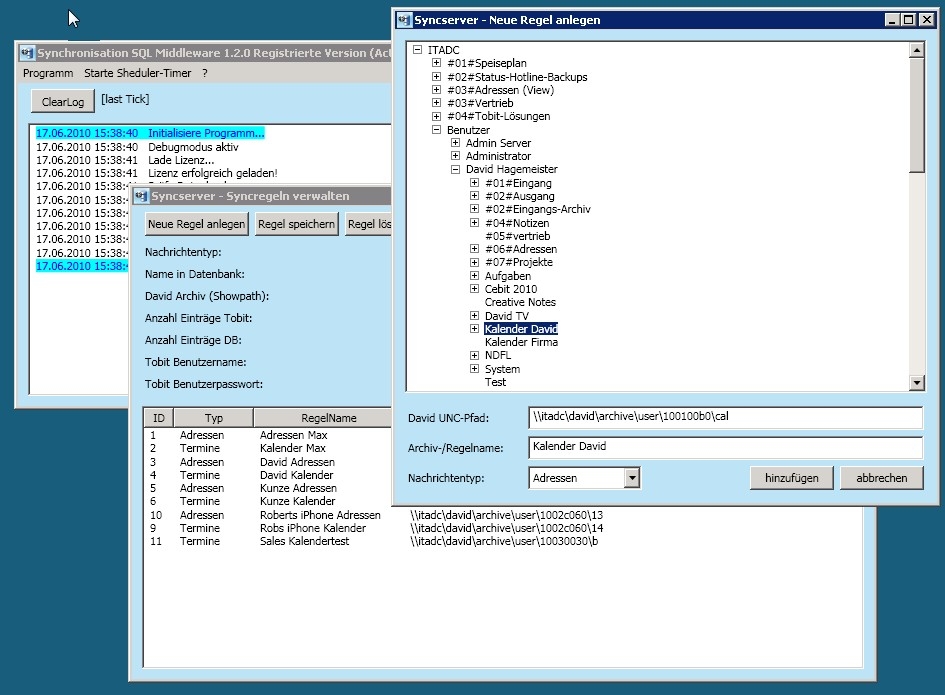Click the Initialisiere Programm log entry
Screen dimensions: 945x695
[150, 133]
